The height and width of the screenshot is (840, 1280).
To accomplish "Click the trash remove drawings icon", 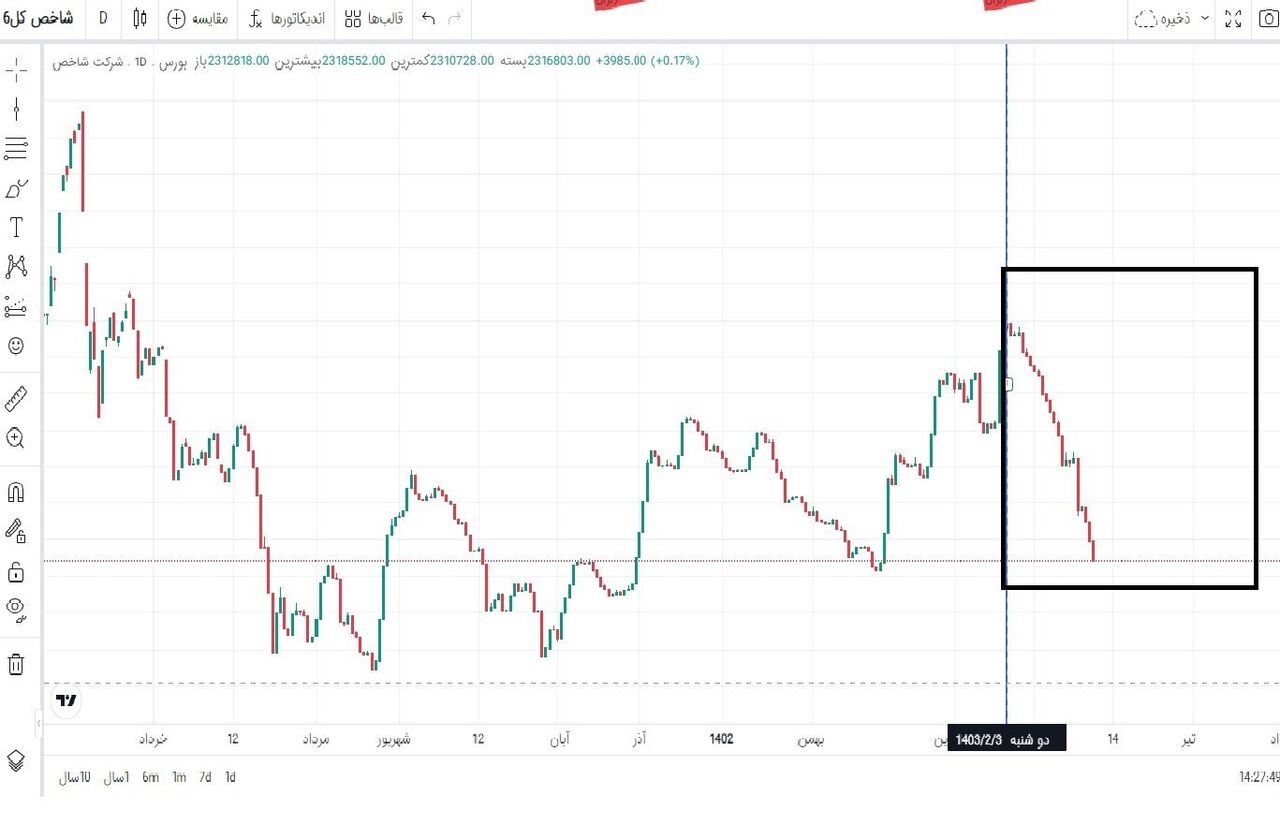I will (x=16, y=664).
